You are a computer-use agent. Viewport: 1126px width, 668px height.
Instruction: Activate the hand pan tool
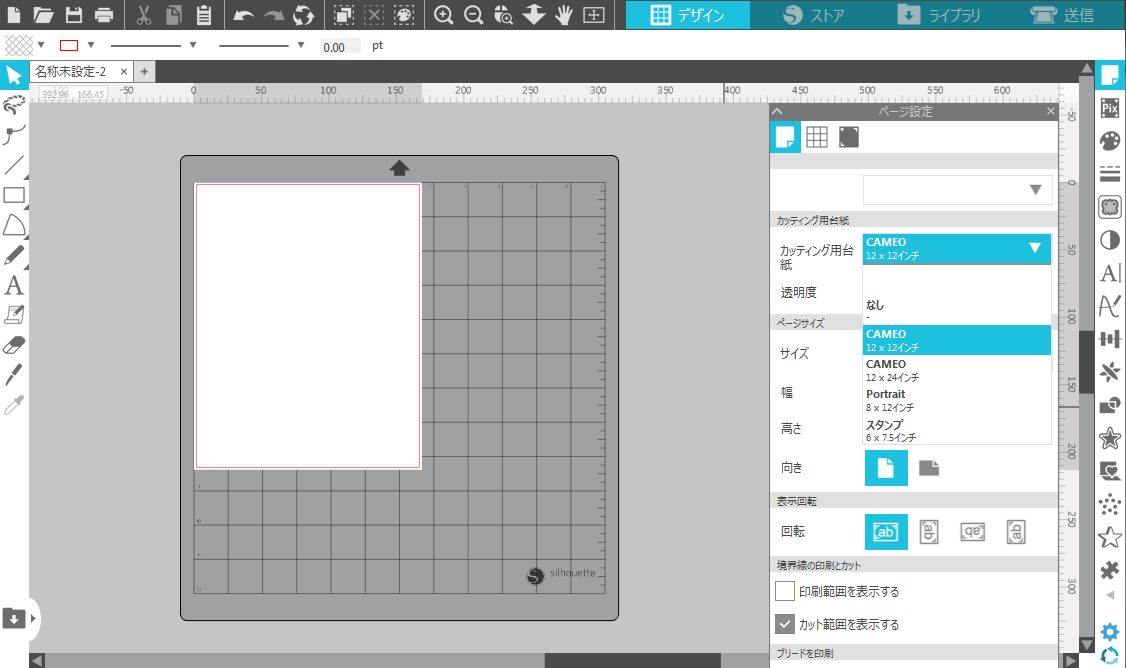point(564,14)
